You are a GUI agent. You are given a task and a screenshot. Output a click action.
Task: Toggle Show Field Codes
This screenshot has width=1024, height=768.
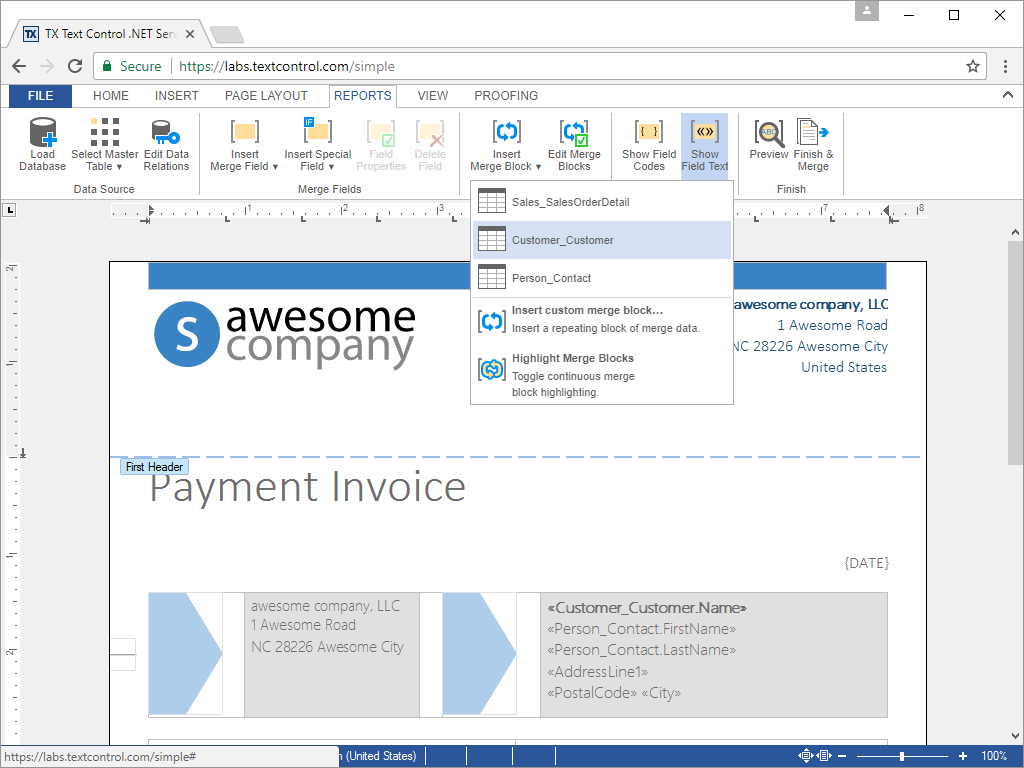point(648,145)
